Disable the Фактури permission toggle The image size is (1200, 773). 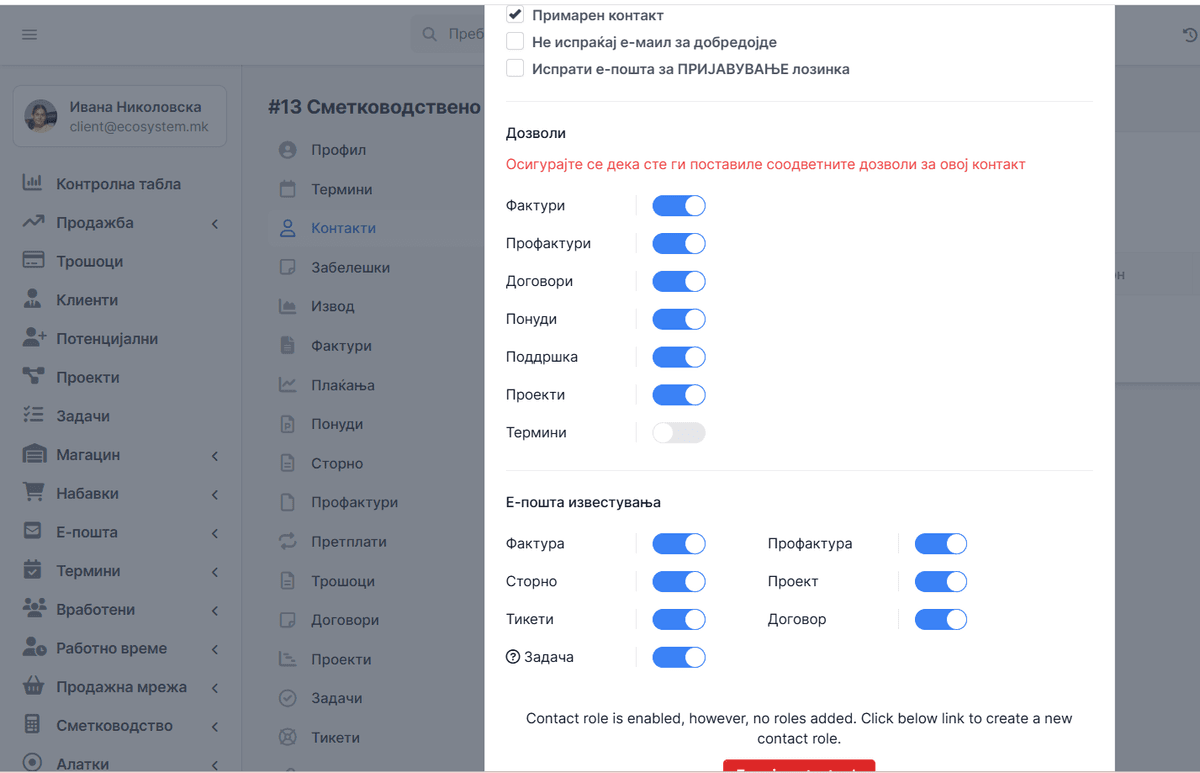[x=679, y=205]
